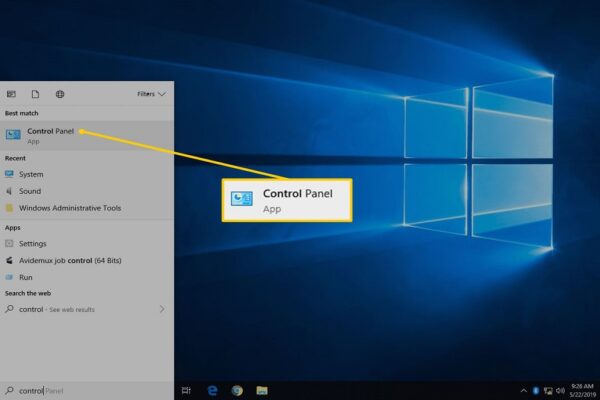Open the Control Panel best match result

click(87, 136)
